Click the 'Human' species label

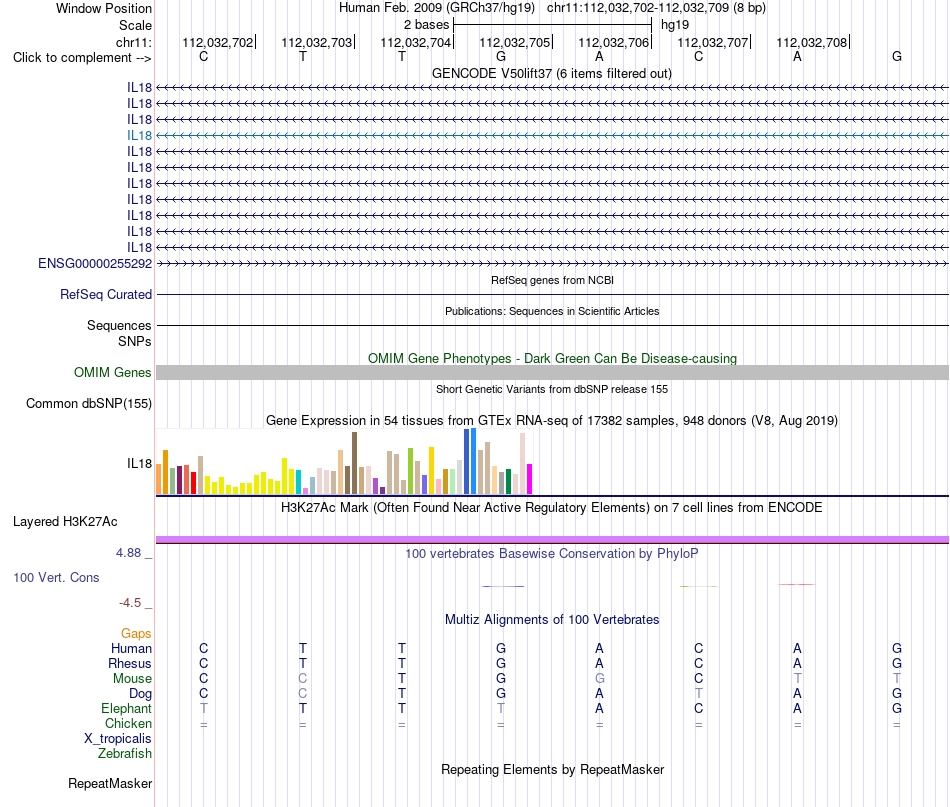click(x=131, y=648)
